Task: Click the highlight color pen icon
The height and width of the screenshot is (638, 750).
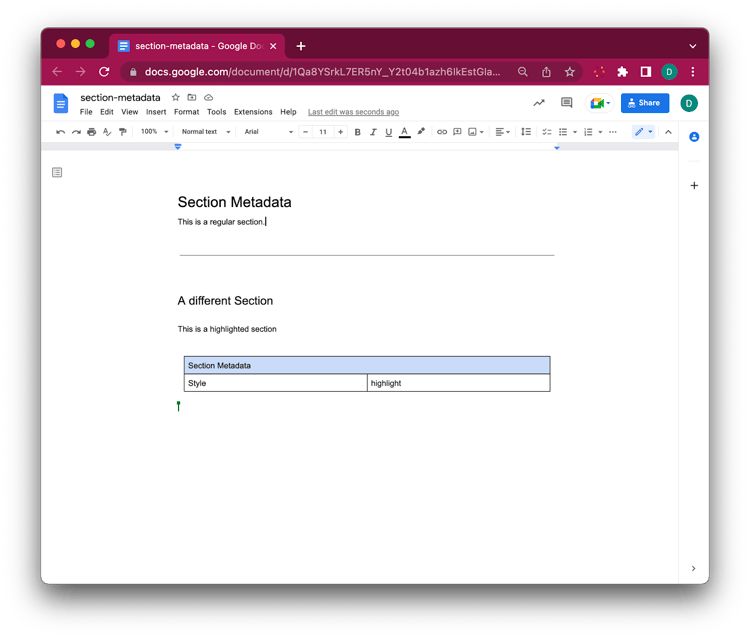Action: [421, 132]
